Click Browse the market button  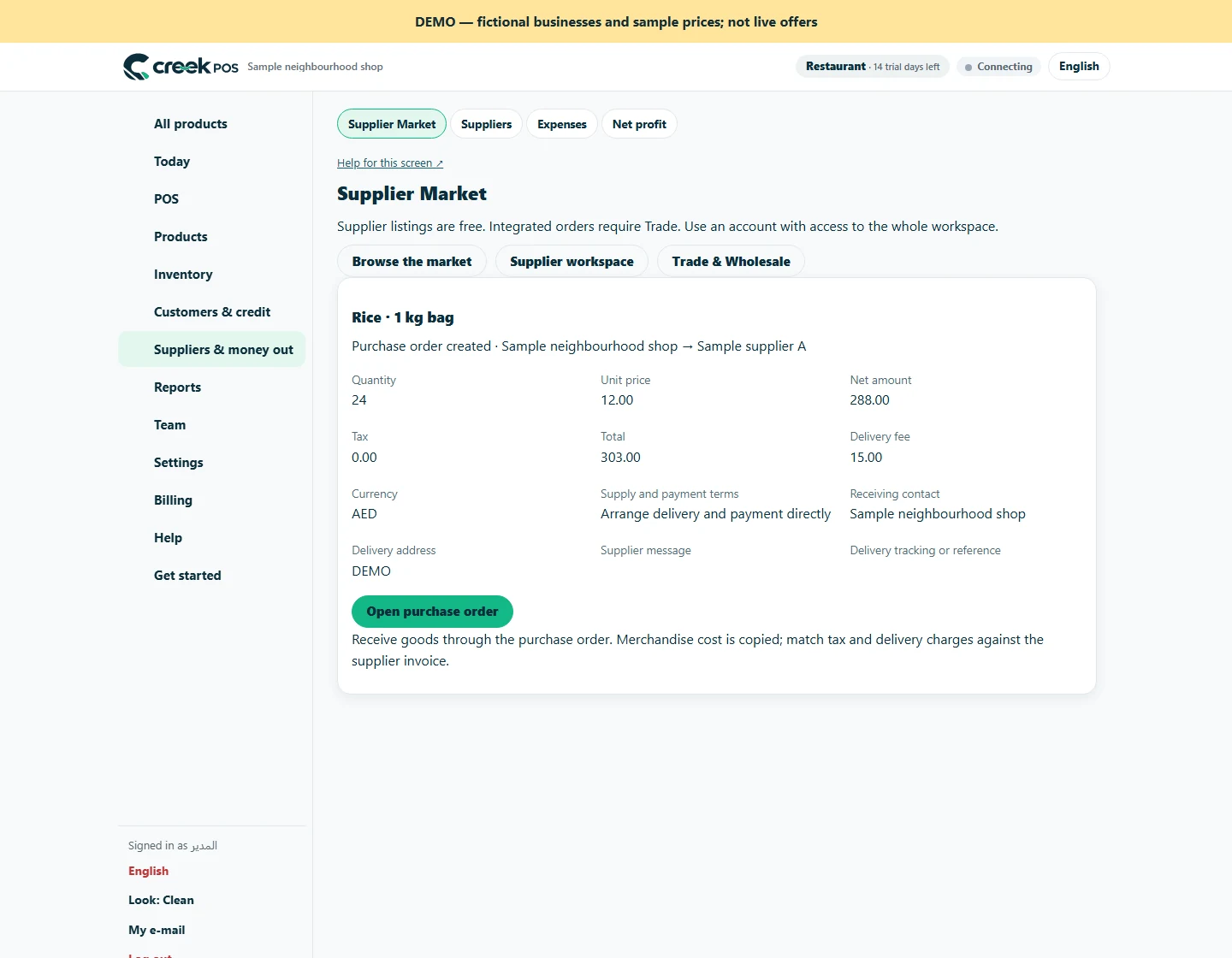coord(412,262)
